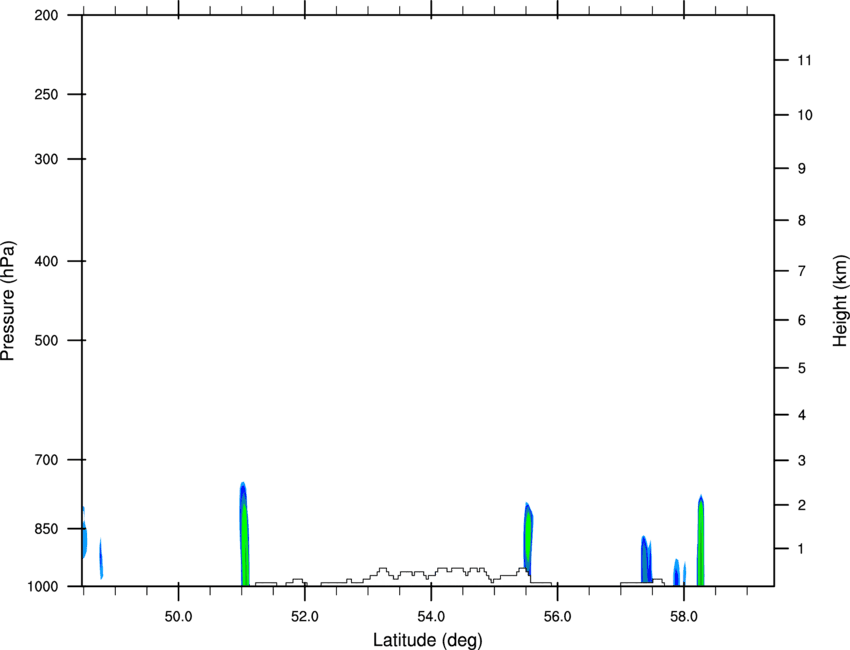The width and height of the screenshot is (850, 650).
Task: Select the 850 pressure tick label
Action: point(46,529)
